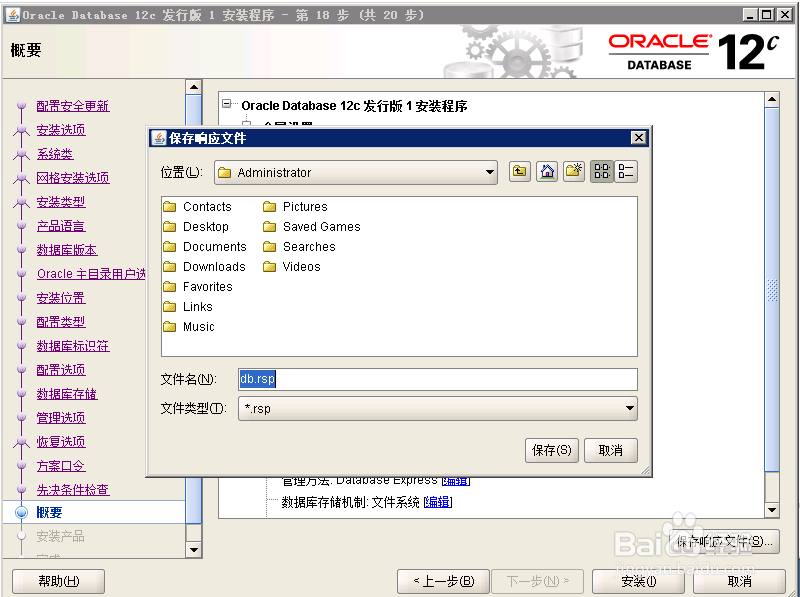The height and width of the screenshot is (597, 800).
Task: Click the up one level folder icon
Action: pos(519,171)
